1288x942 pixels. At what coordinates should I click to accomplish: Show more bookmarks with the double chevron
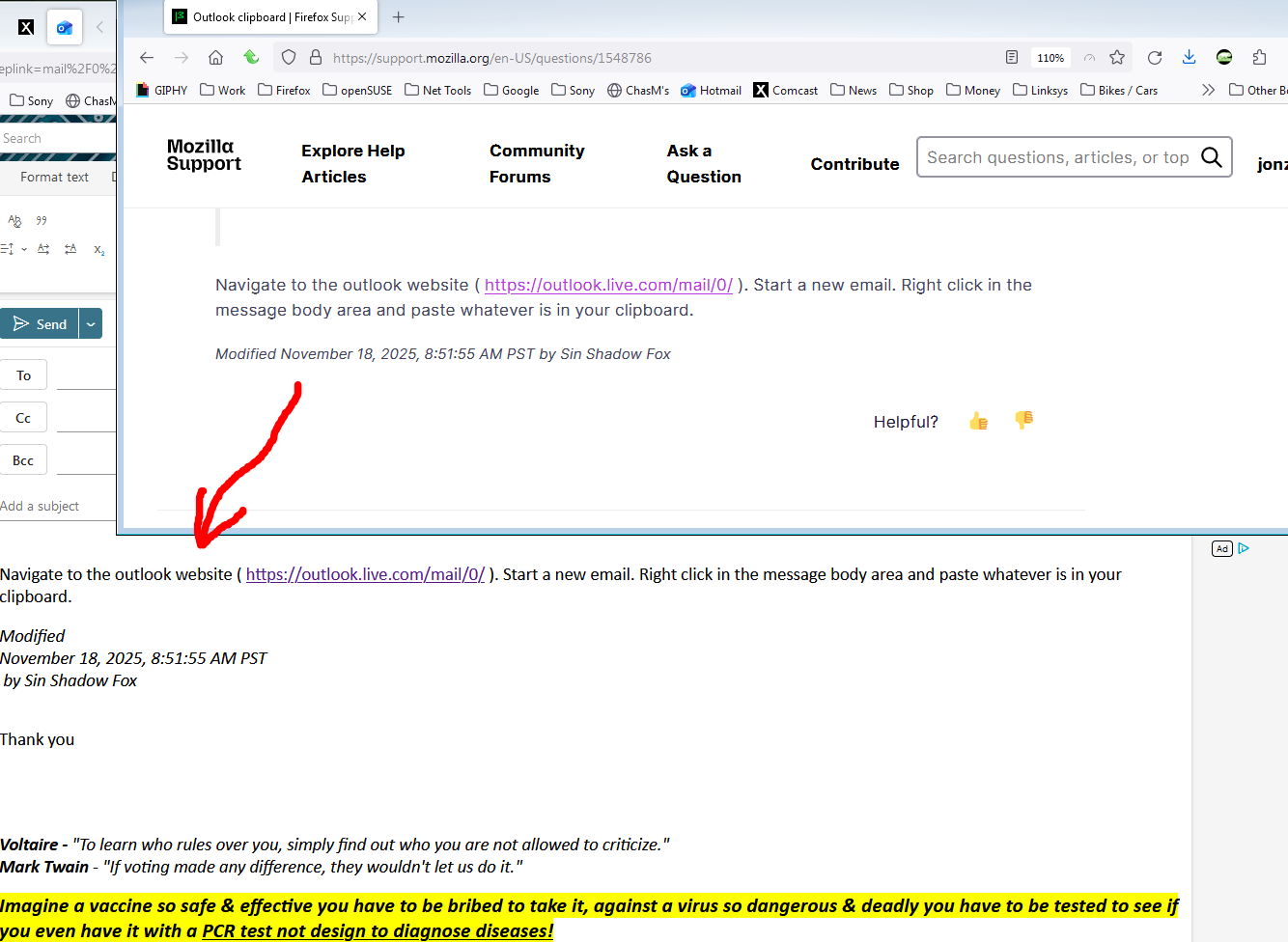click(1208, 90)
